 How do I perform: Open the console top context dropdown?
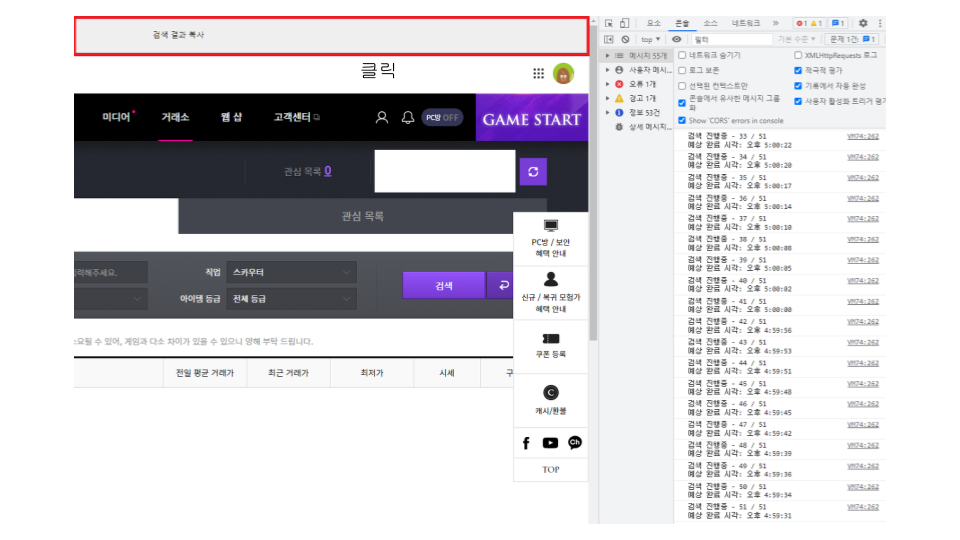(x=650, y=39)
